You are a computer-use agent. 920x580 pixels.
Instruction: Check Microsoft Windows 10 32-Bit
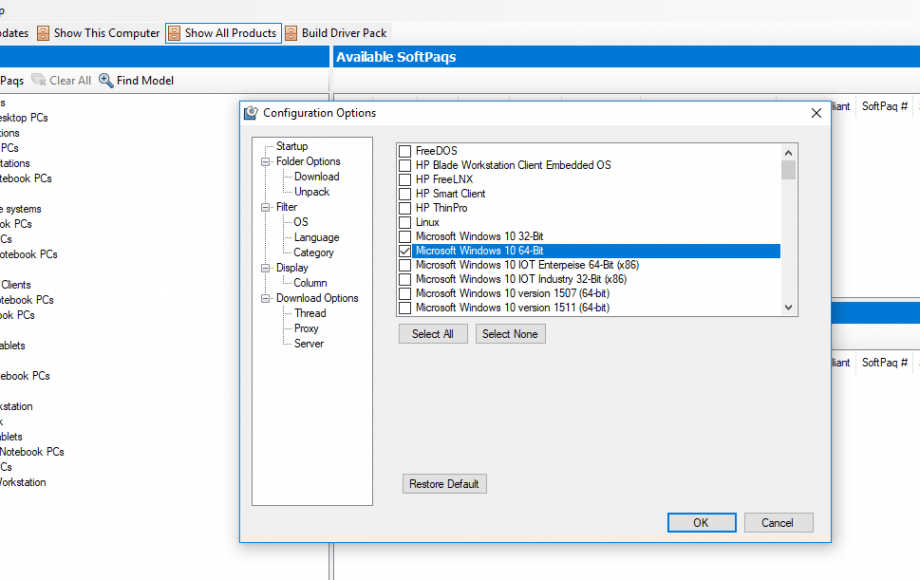(x=405, y=236)
